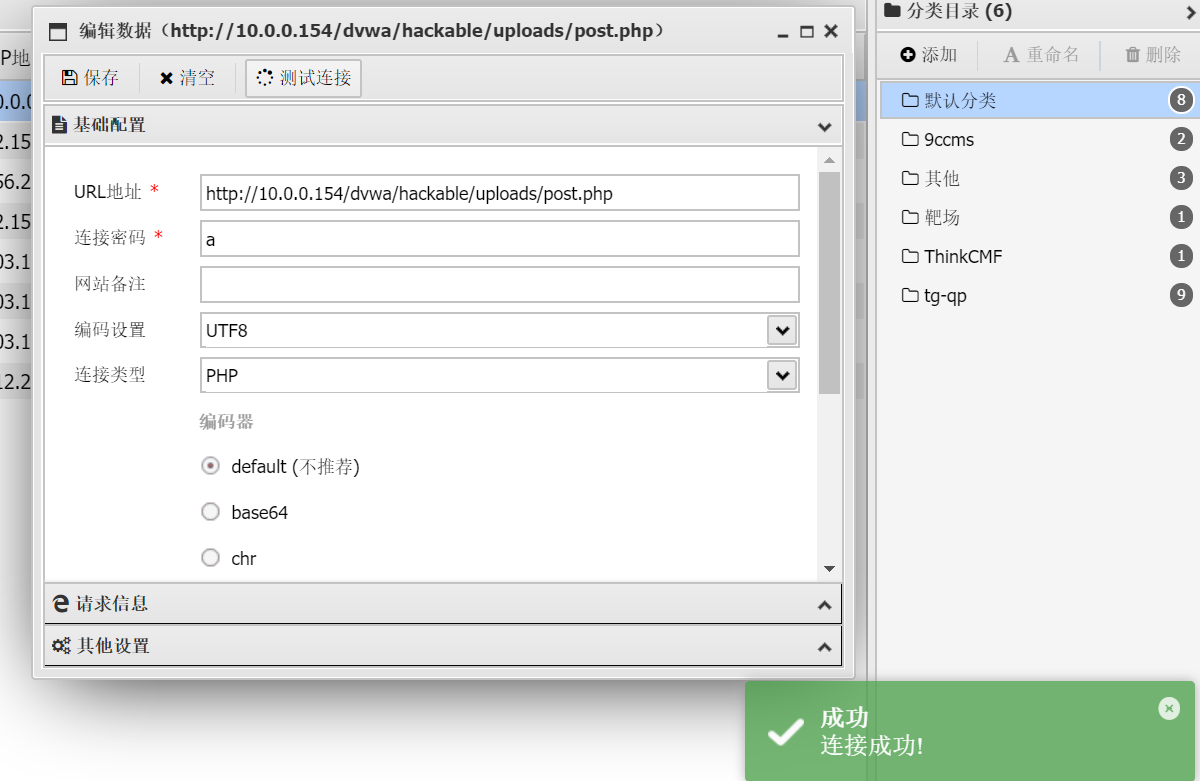Select the base64 encoder
Viewport: 1200px width, 781px height.
[210, 512]
